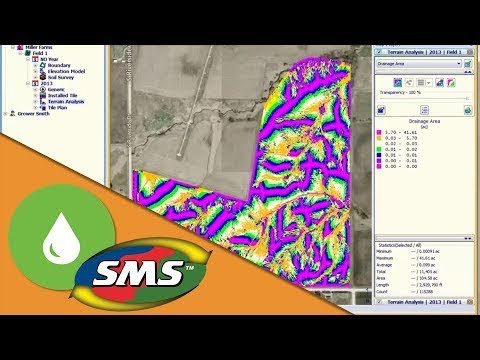Select the Soil Survey tree label
Image resolution: width=480 pixels, height=360 pixels.
[x=61, y=77]
